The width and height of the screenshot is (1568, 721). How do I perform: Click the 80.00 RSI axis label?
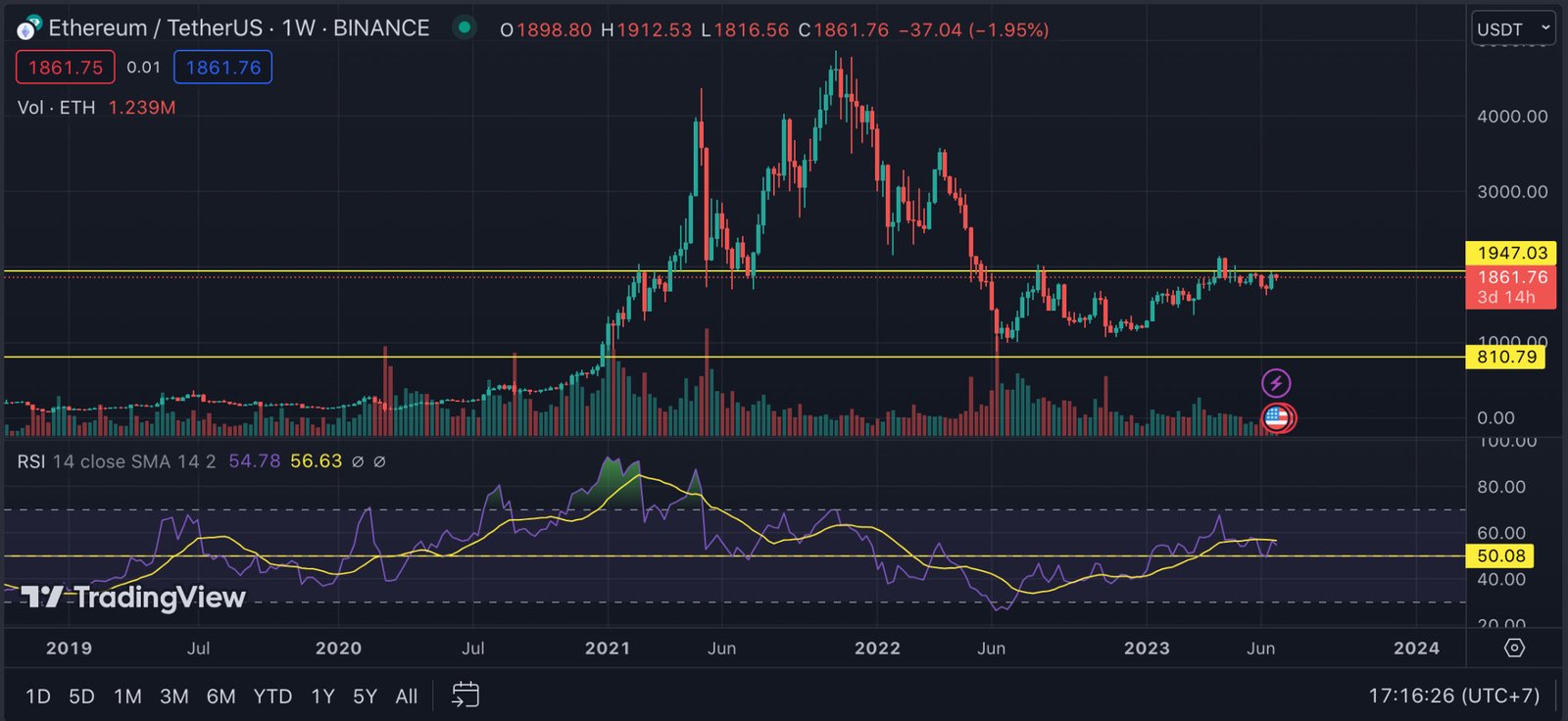(x=1501, y=487)
